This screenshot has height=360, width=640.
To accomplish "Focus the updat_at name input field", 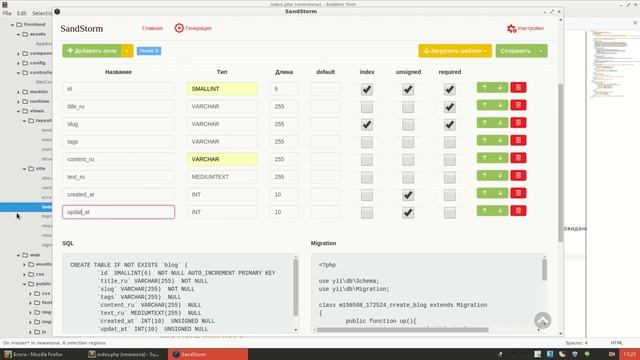I will click(x=118, y=212).
